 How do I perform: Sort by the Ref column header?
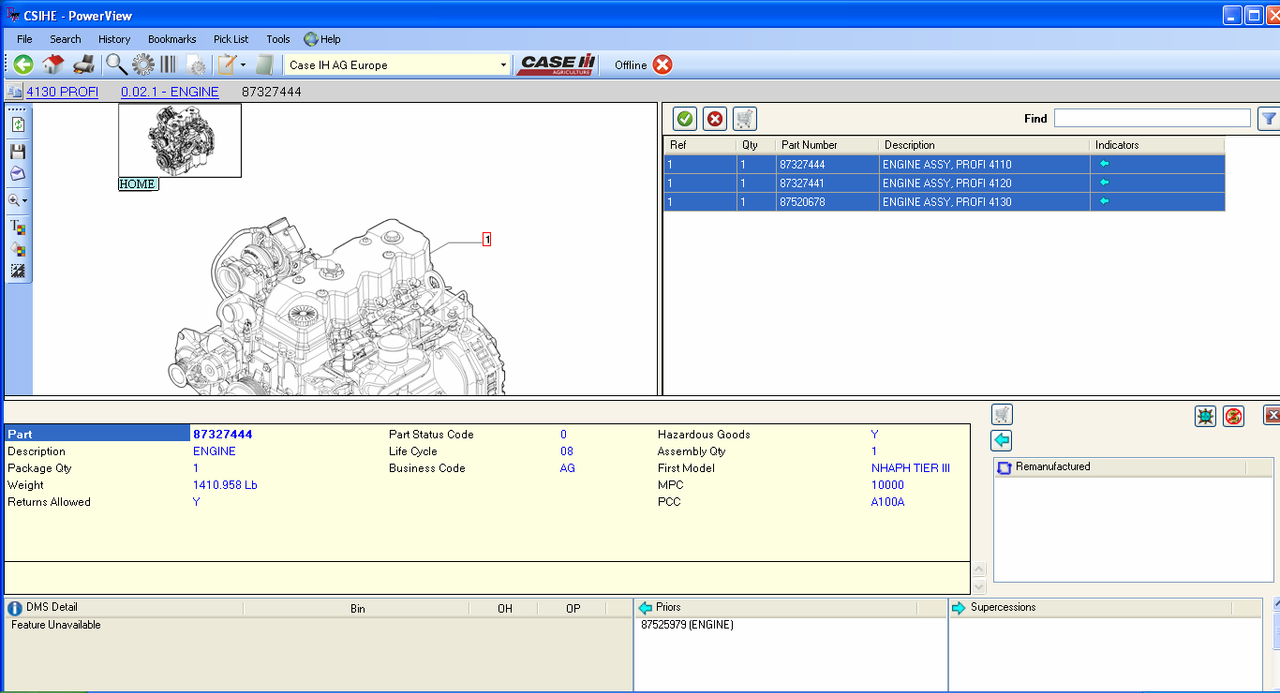(x=699, y=145)
